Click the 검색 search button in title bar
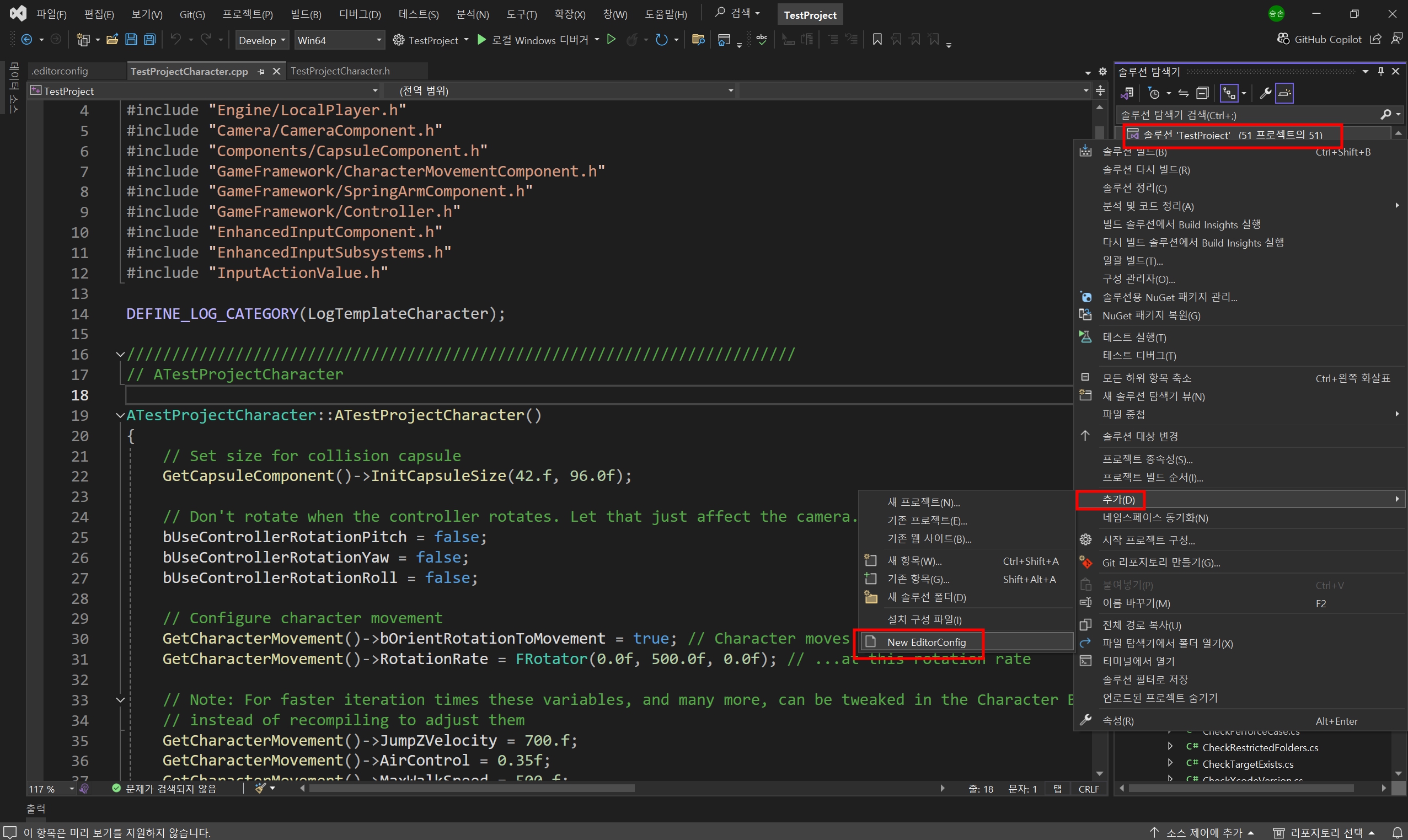The height and width of the screenshot is (840, 1408). pyautogui.click(x=737, y=13)
